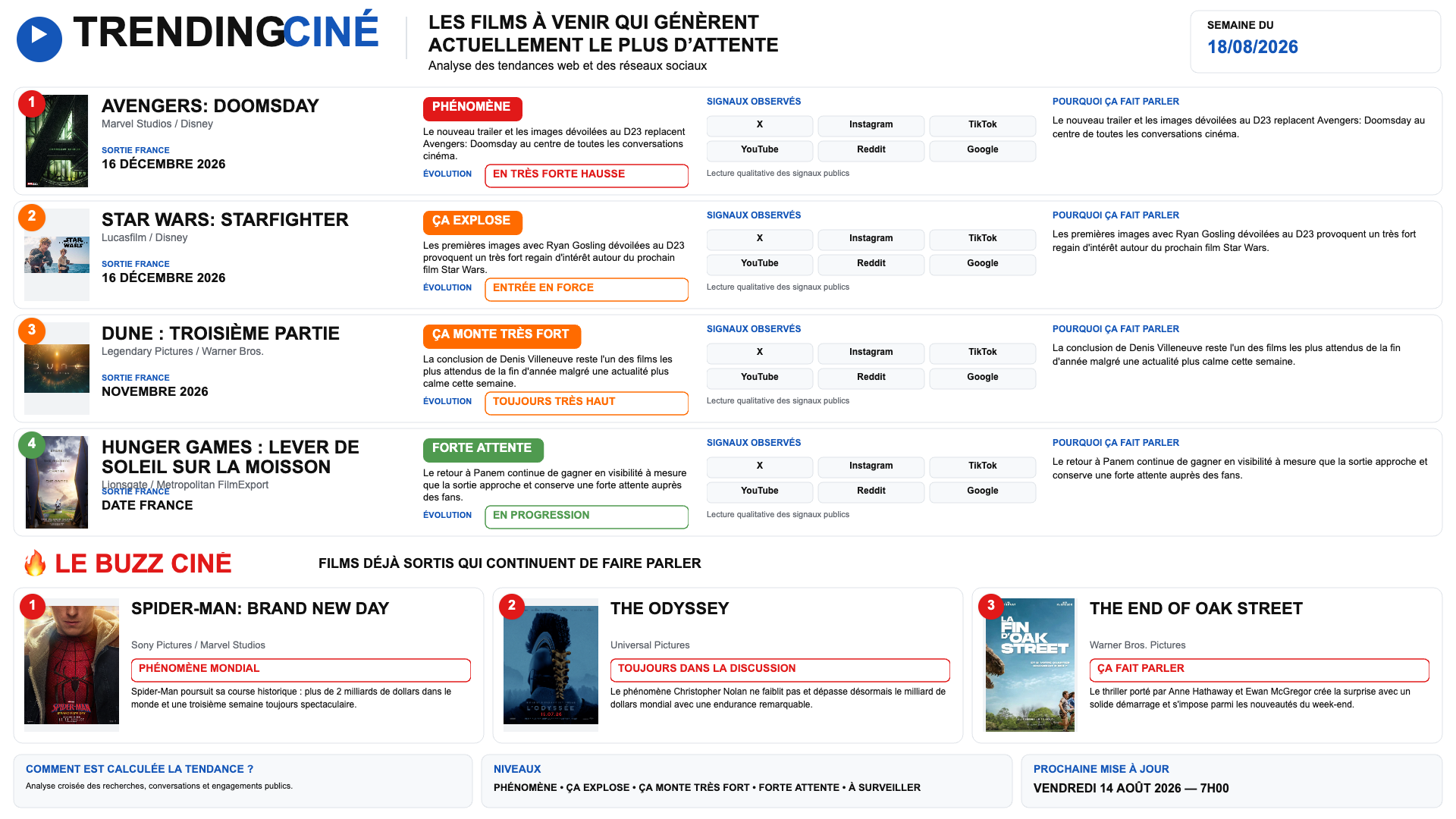The height and width of the screenshot is (819, 1456).
Task: Select the Instagram signal for Star Wars: Starfighter
Action: coord(871,239)
